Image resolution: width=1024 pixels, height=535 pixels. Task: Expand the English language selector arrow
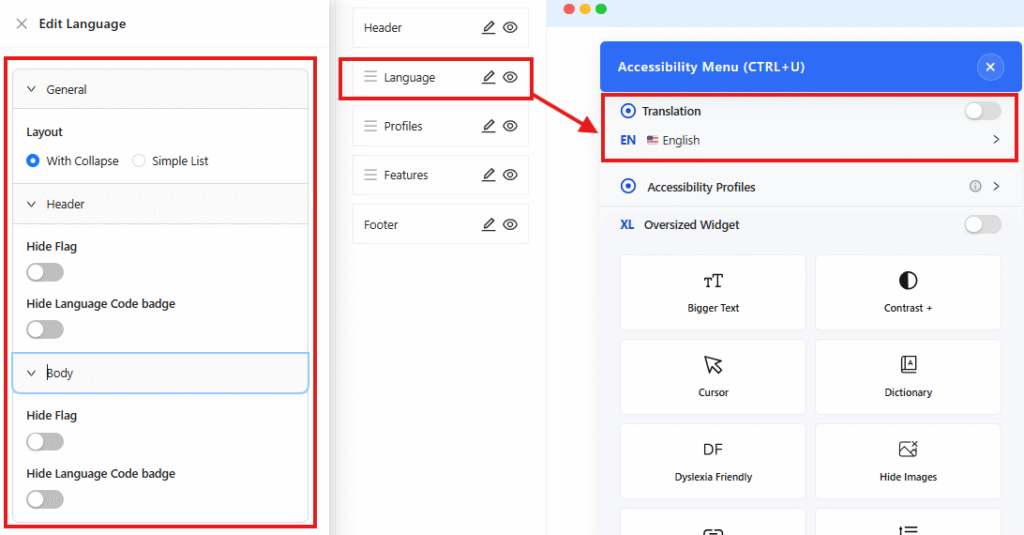[995, 140]
